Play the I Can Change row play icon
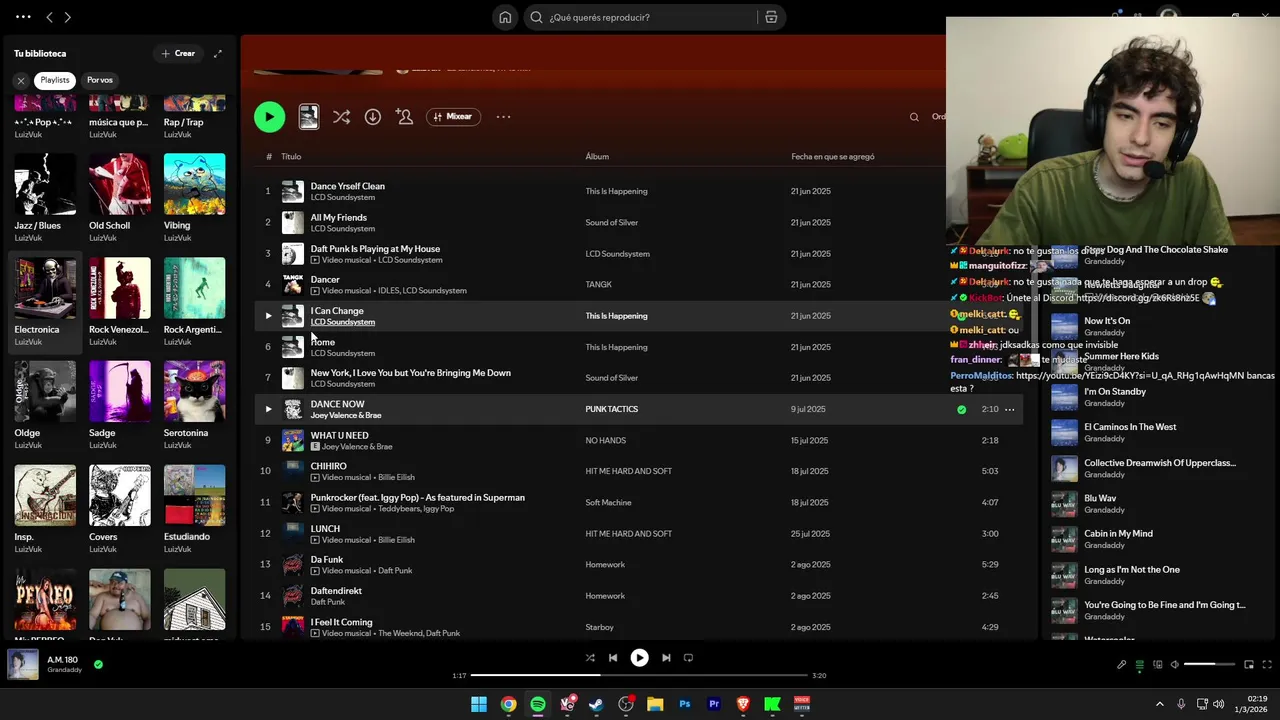 click(x=268, y=316)
